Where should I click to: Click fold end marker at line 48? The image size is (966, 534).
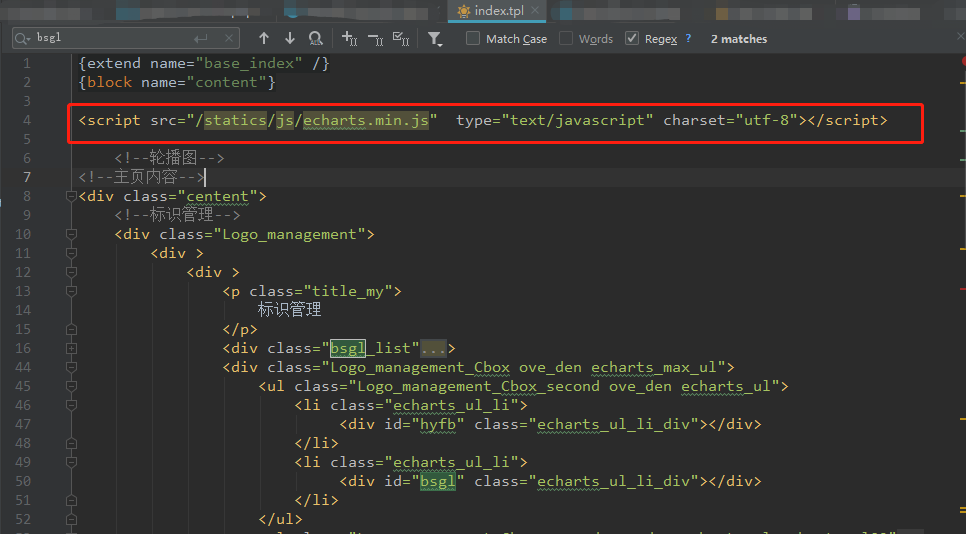[x=71, y=443]
